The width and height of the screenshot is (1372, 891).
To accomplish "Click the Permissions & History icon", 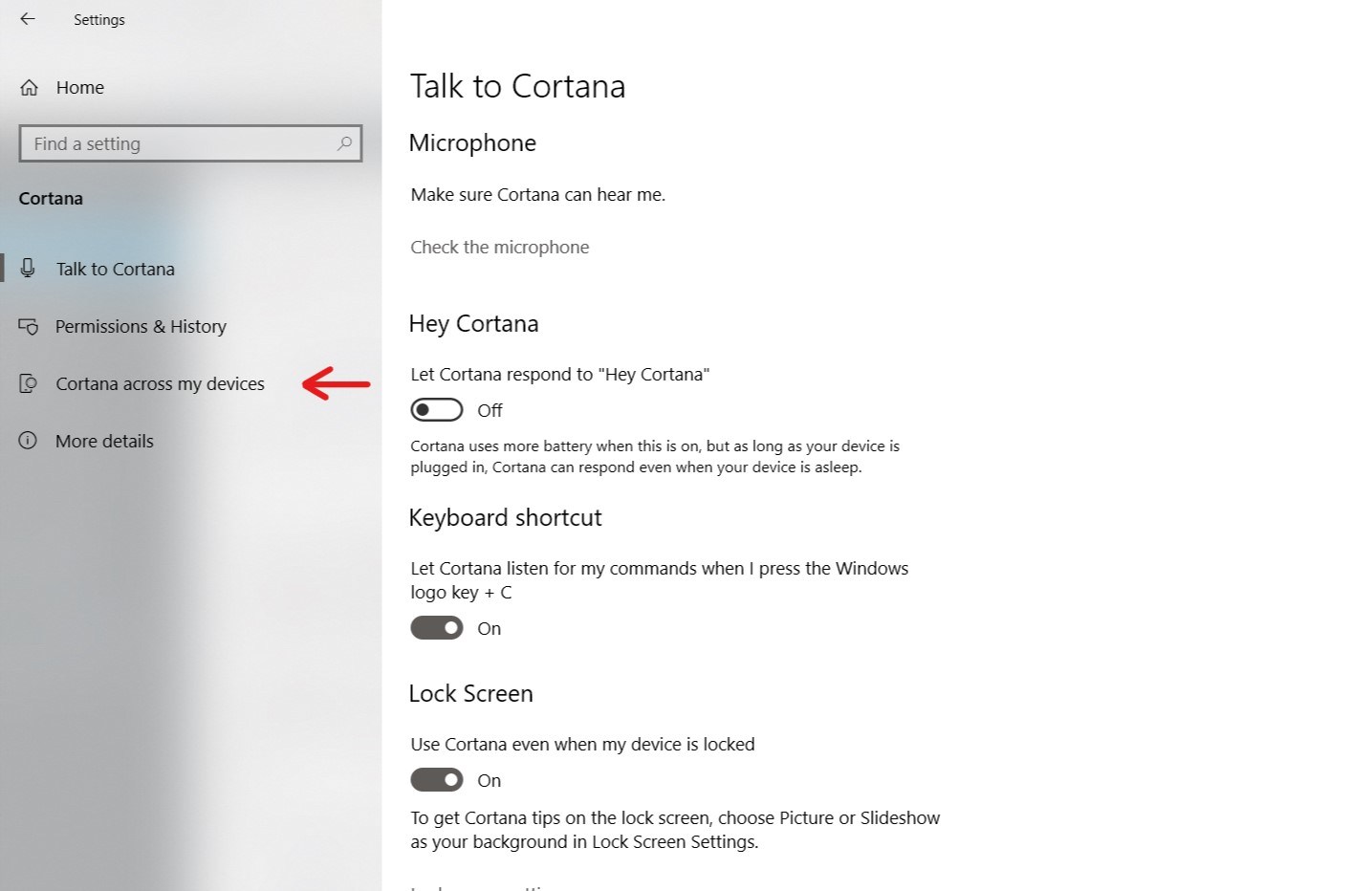I will coord(29,327).
